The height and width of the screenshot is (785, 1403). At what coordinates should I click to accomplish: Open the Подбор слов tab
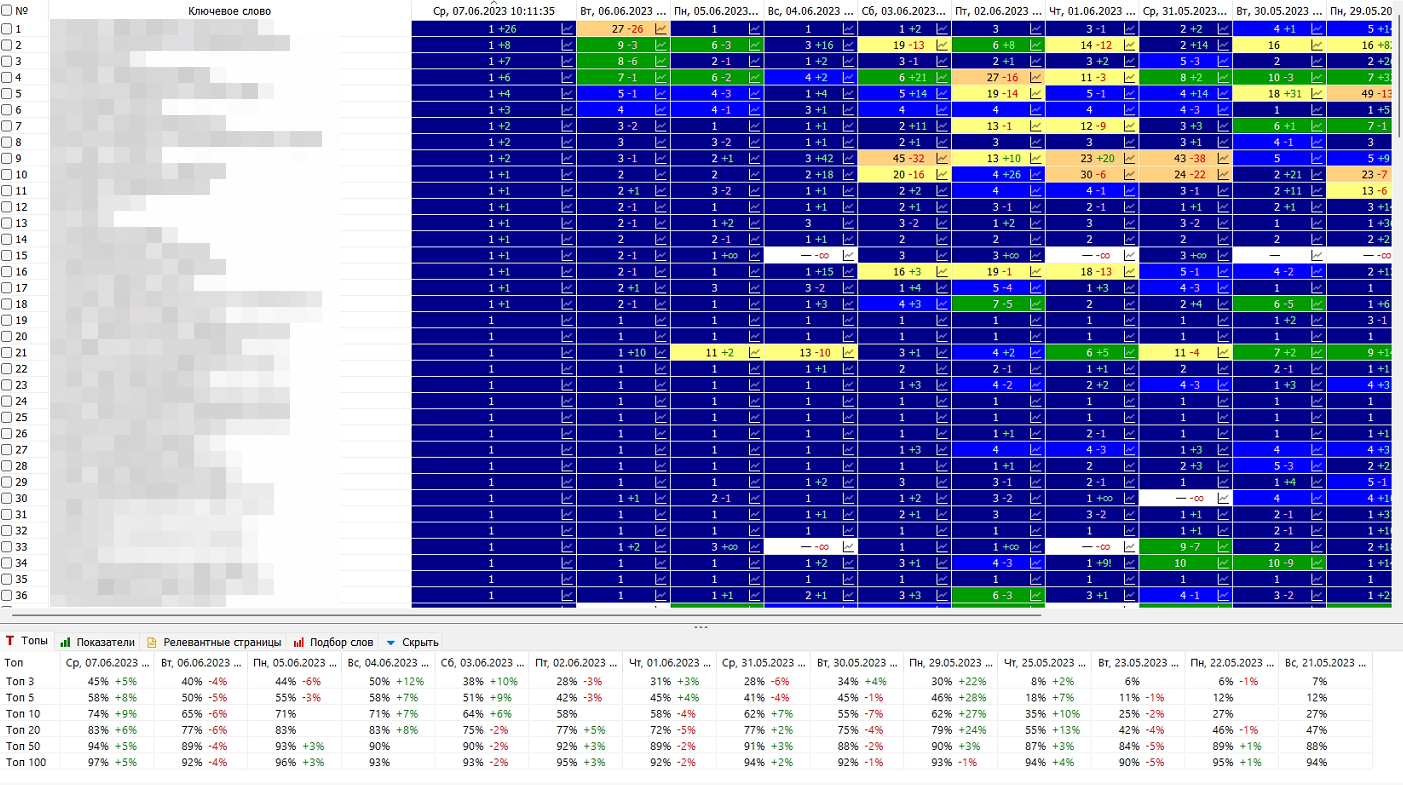click(x=333, y=642)
